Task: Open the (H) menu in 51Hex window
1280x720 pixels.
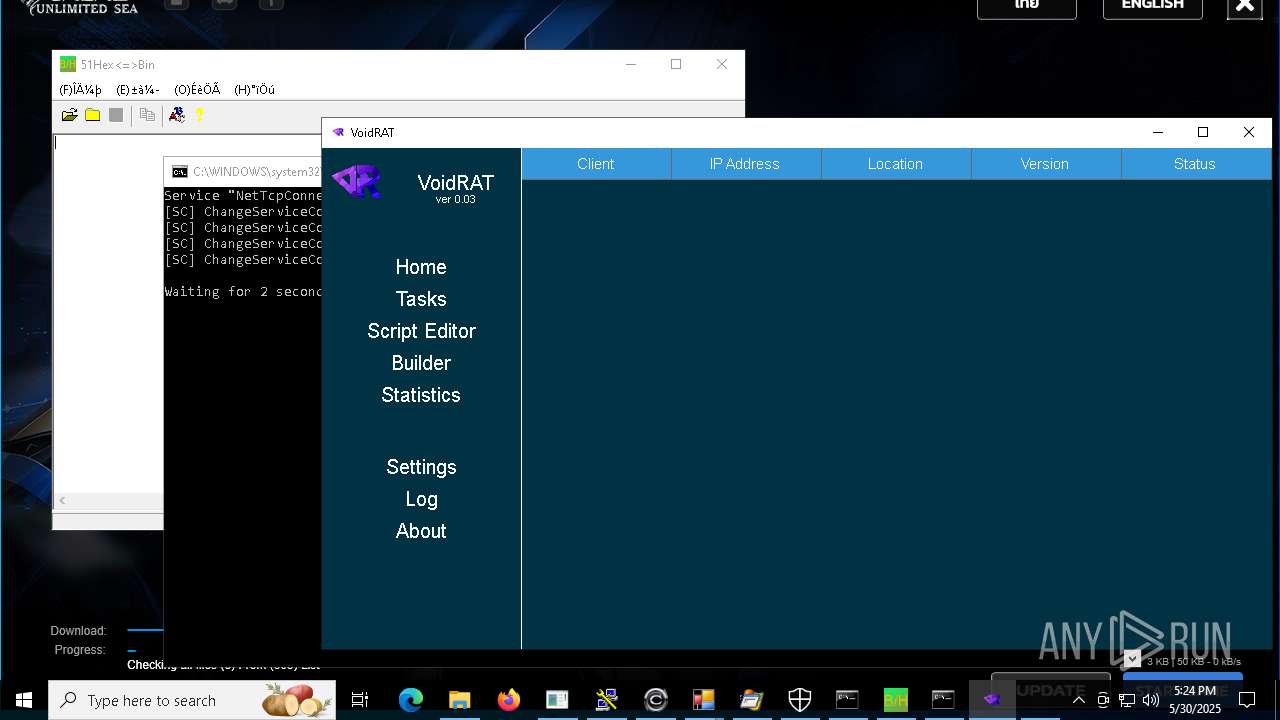Action: (254, 90)
